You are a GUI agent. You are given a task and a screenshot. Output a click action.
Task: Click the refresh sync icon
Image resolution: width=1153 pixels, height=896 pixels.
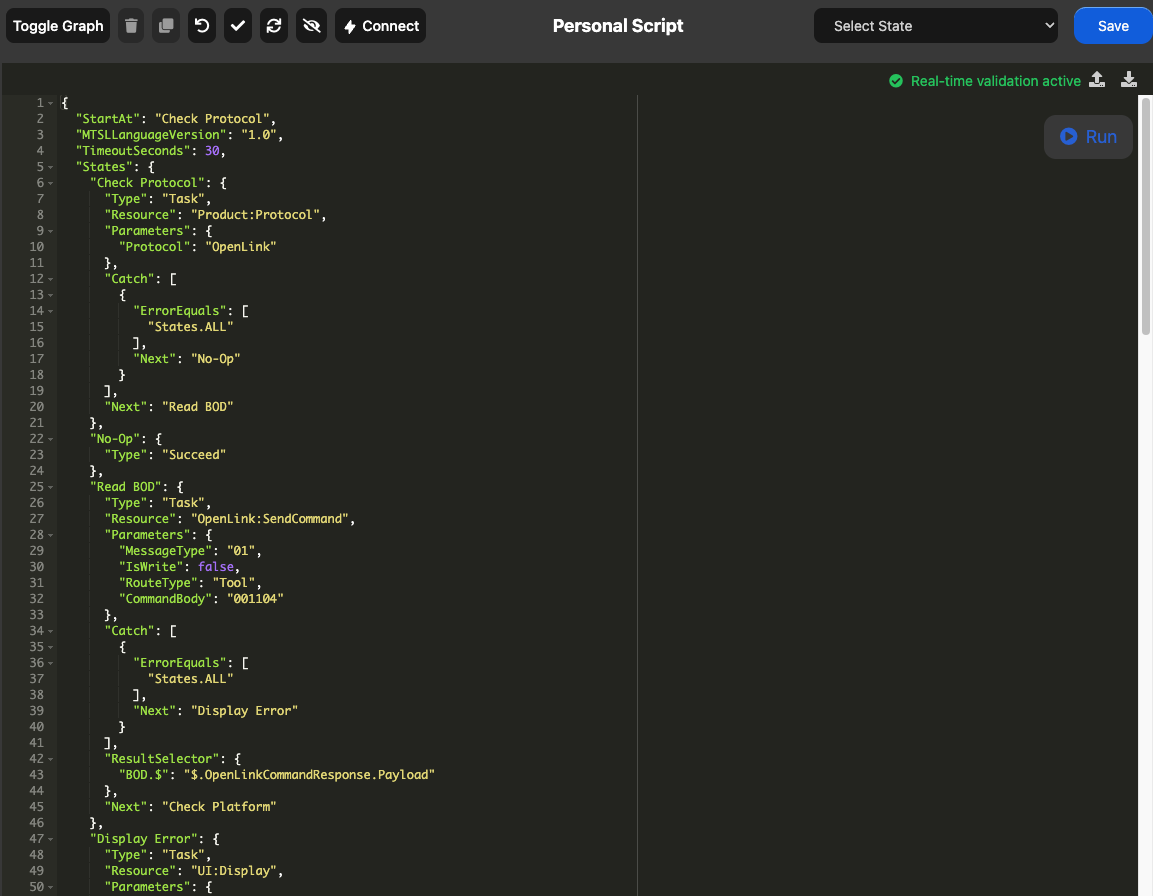(274, 26)
